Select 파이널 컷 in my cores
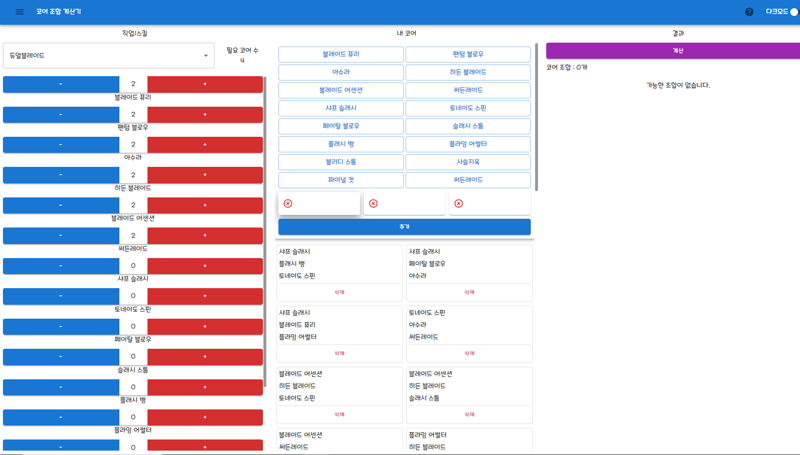 pos(341,180)
